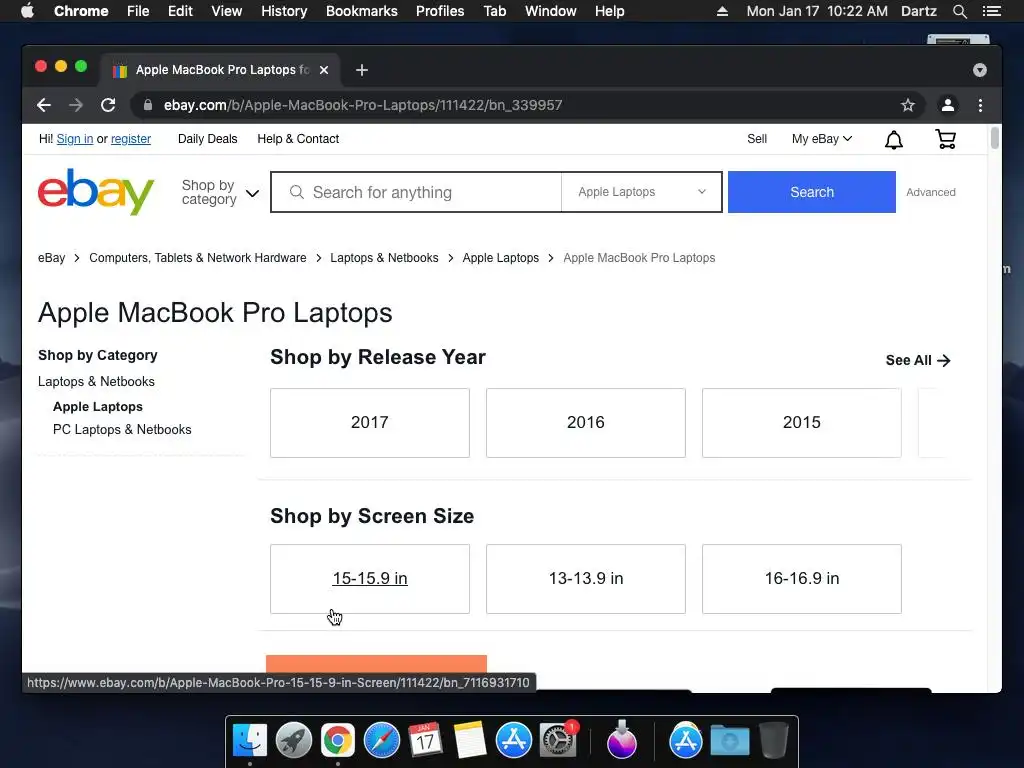Click the Sell link
Viewport: 1024px width, 768px height.
757,138
